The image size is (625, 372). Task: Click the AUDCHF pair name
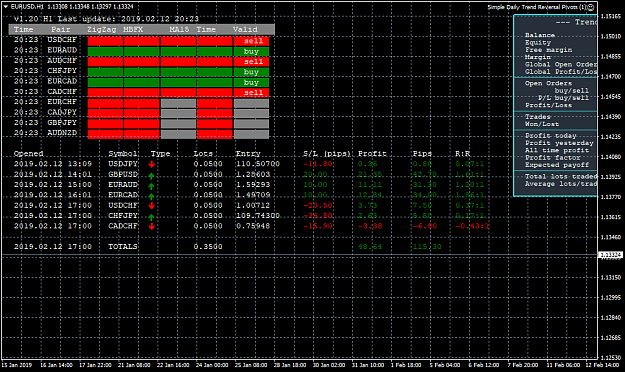tap(62, 61)
